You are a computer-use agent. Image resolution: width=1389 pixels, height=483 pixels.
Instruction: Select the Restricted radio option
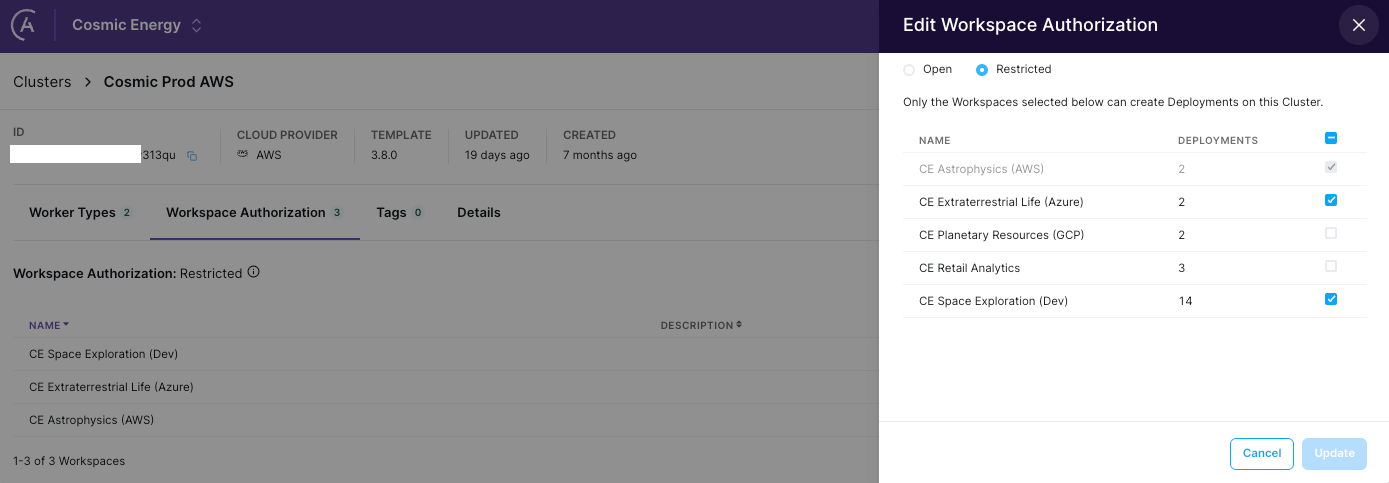point(982,70)
